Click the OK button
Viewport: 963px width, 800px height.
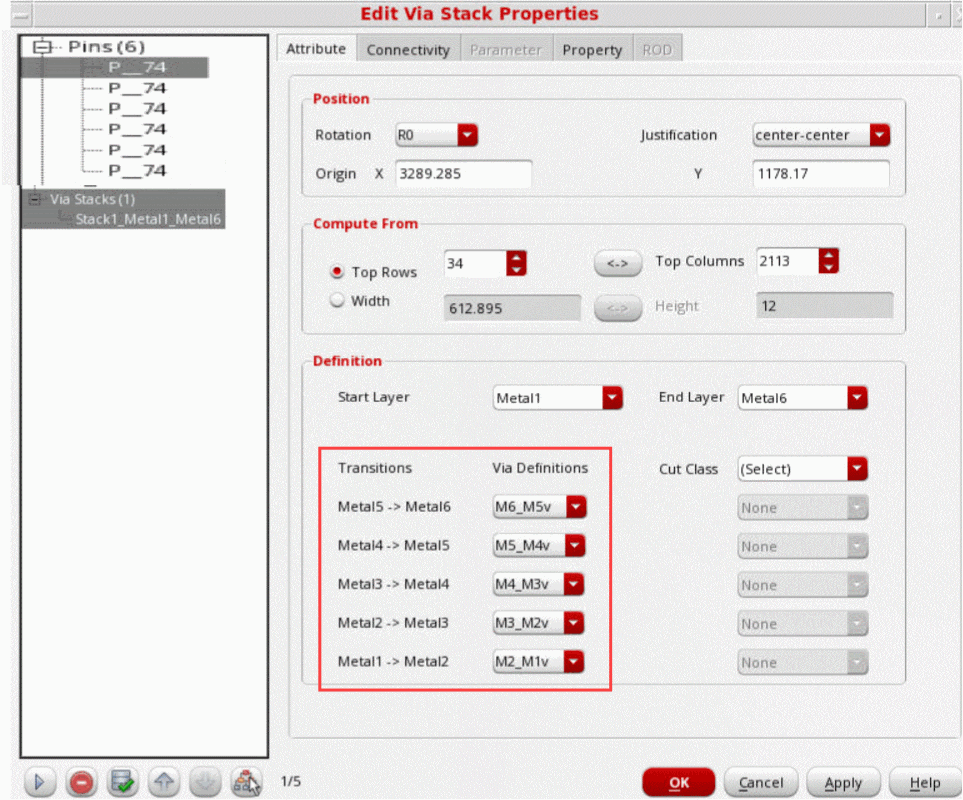(x=679, y=782)
